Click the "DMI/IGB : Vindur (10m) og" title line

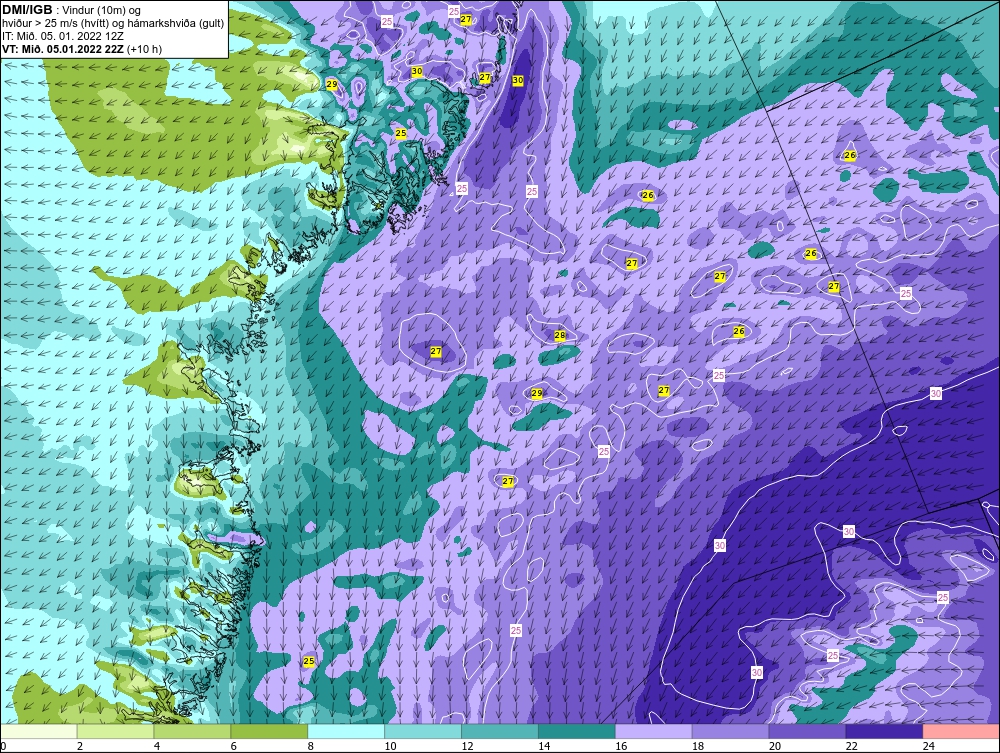(x=72, y=10)
